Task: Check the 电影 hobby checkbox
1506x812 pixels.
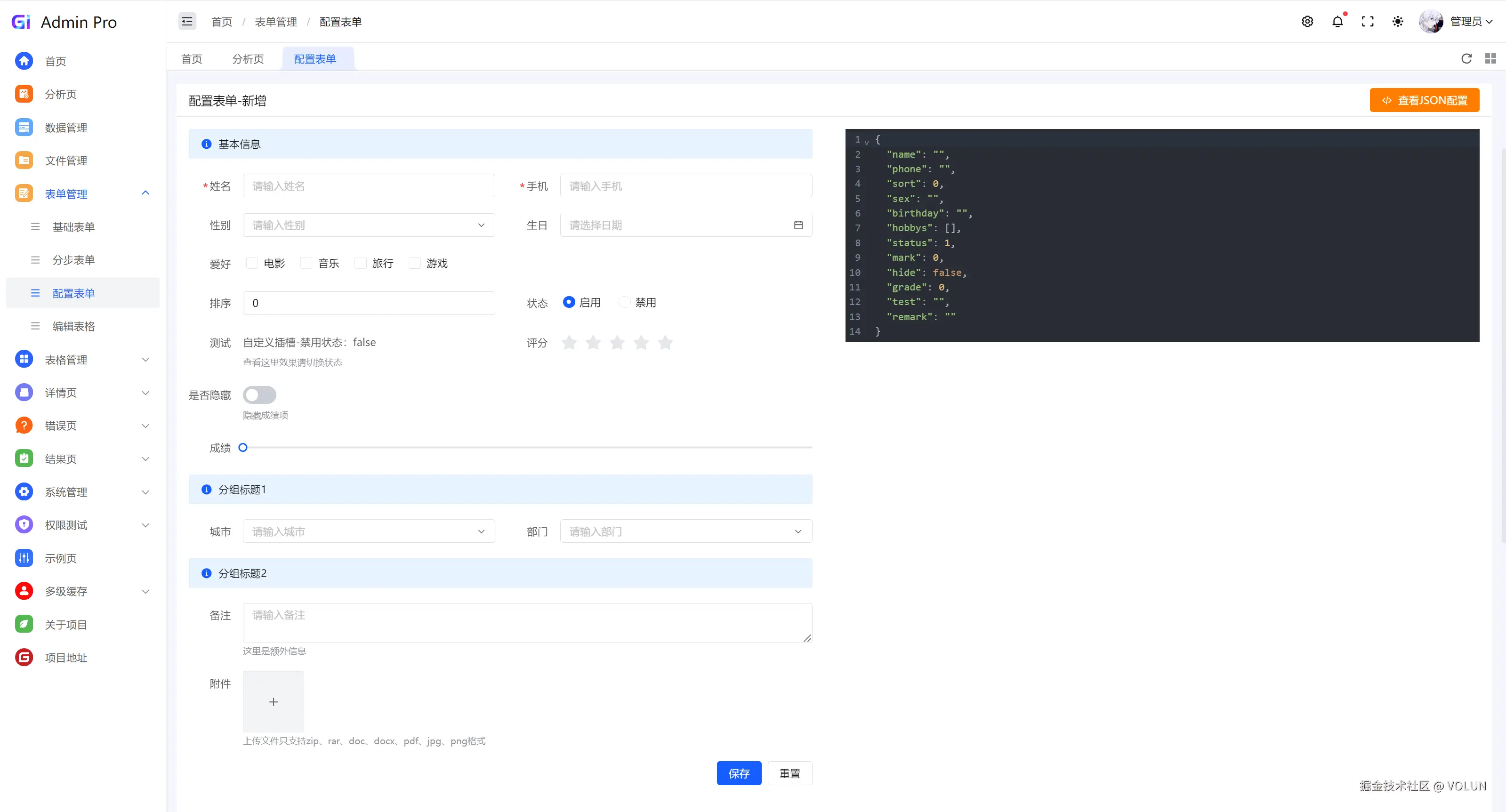Action: 252,263
